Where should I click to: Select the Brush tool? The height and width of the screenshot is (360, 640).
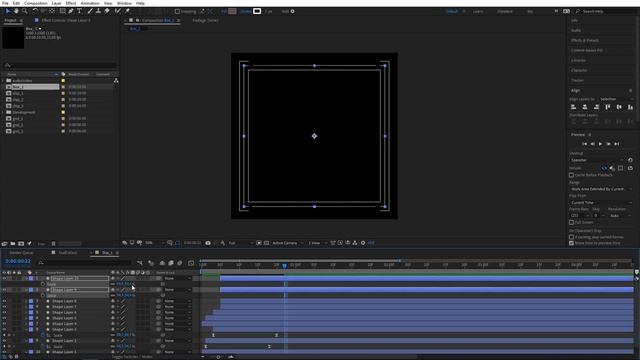90,11
